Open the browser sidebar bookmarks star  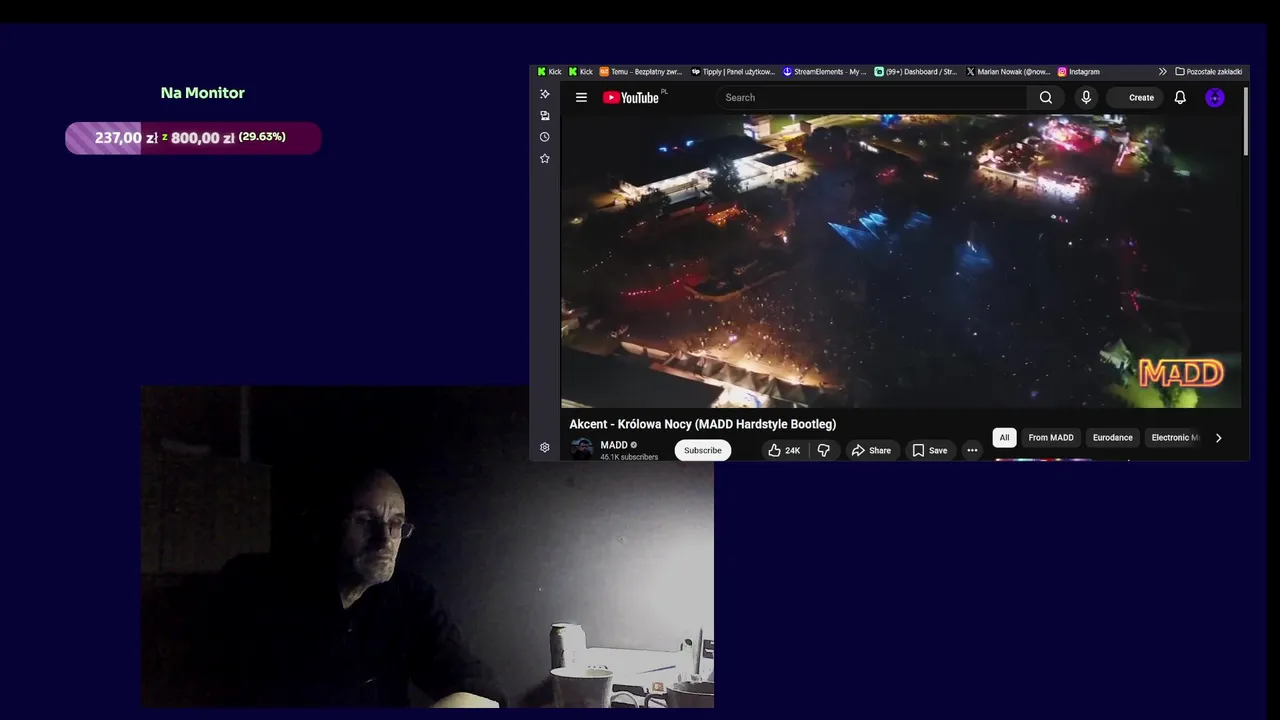[544, 158]
